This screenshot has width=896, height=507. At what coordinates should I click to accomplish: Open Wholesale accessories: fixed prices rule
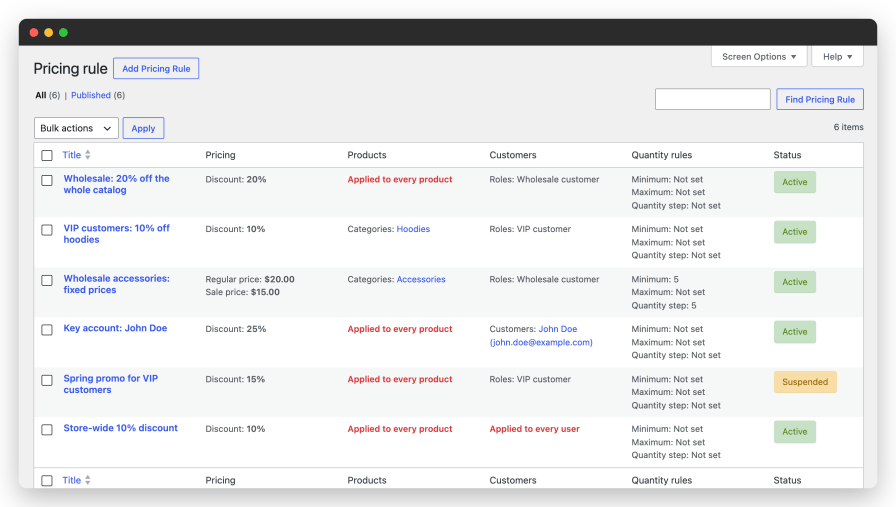tap(117, 284)
